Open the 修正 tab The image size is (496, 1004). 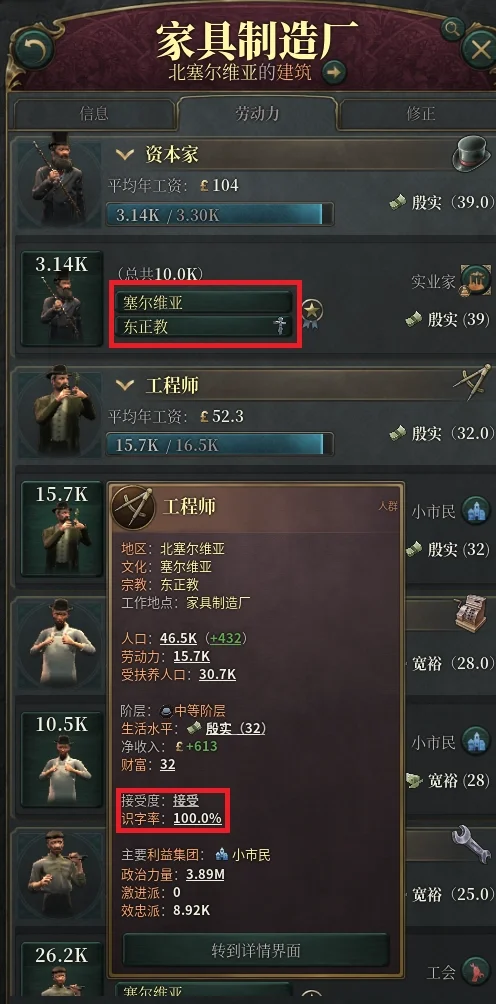tap(420, 114)
